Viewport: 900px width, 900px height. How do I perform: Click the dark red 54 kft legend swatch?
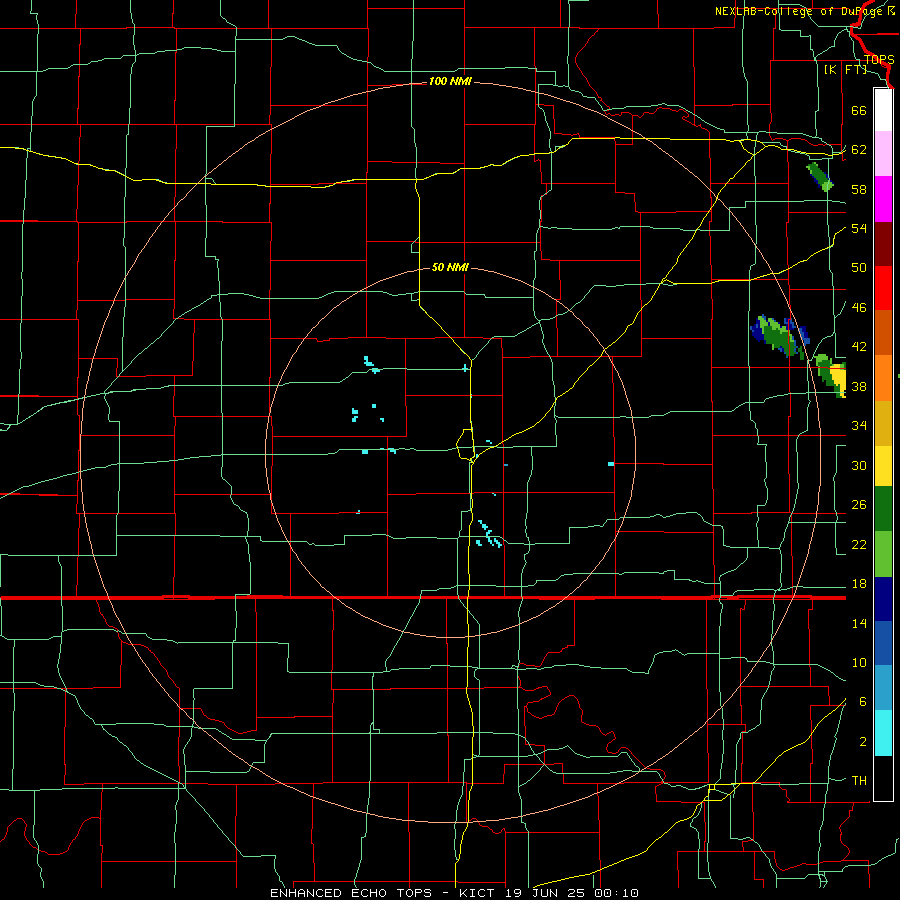[883, 244]
